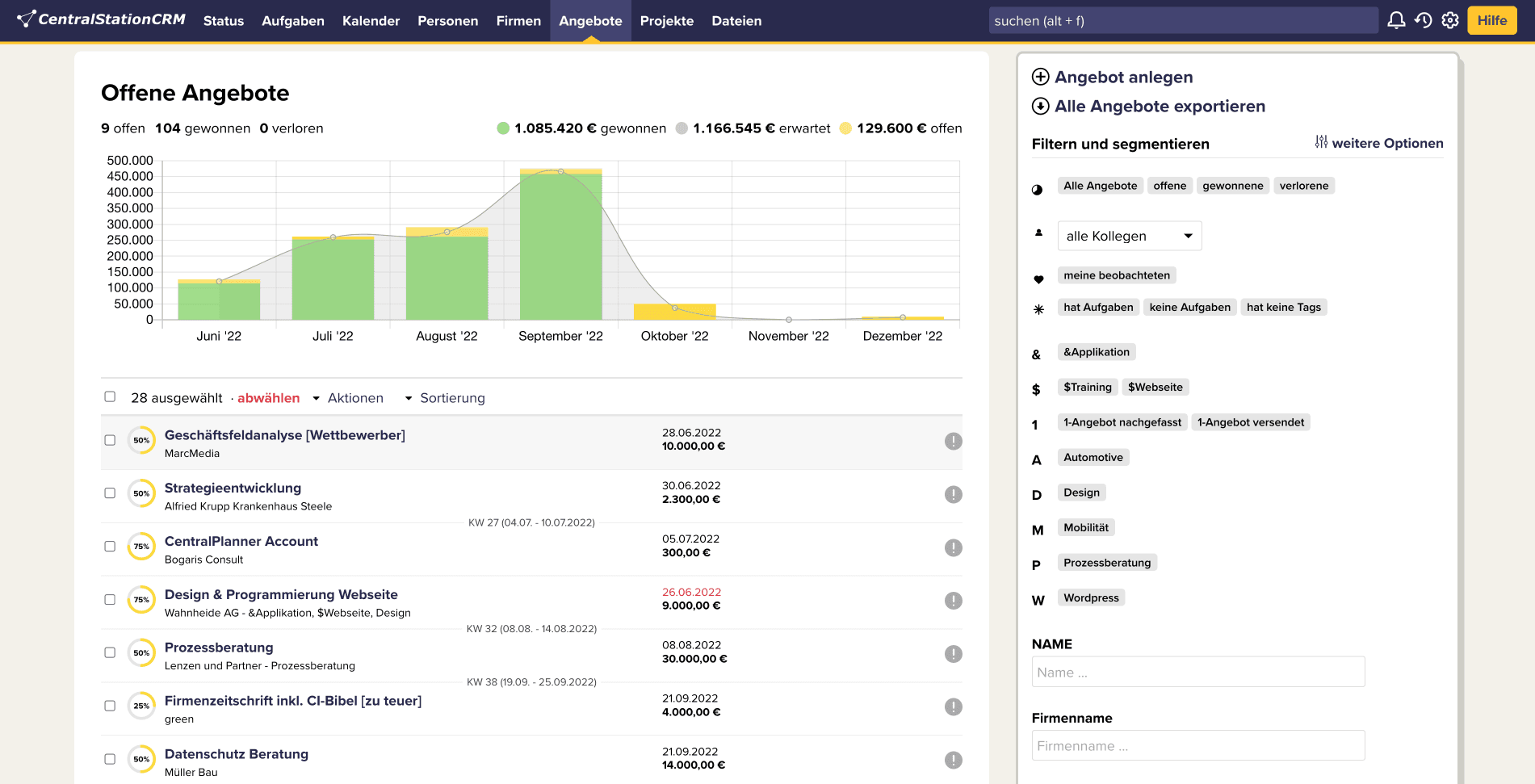Select the CentralPlanner Account checkbox
Screen dimensions: 1535x784
[110, 547]
